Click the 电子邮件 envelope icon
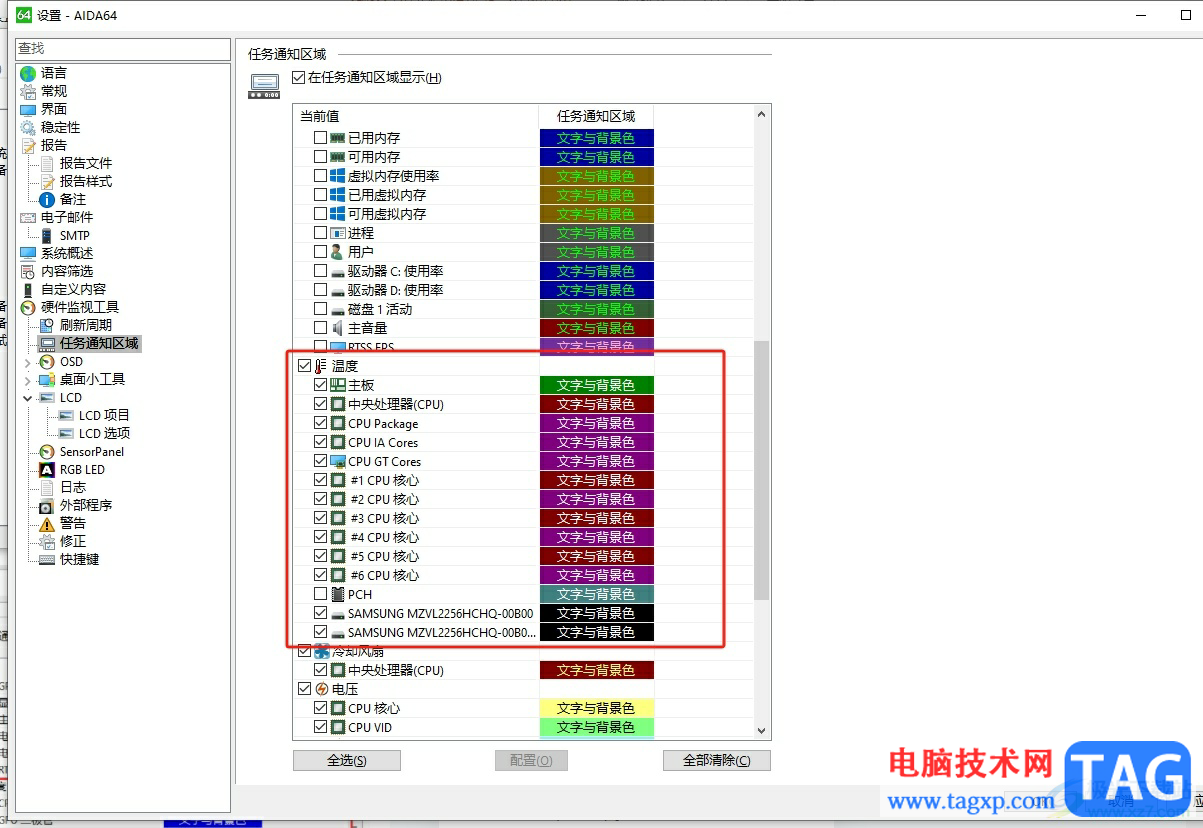The width and height of the screenshot is (1203, 828). click(28, 217)
